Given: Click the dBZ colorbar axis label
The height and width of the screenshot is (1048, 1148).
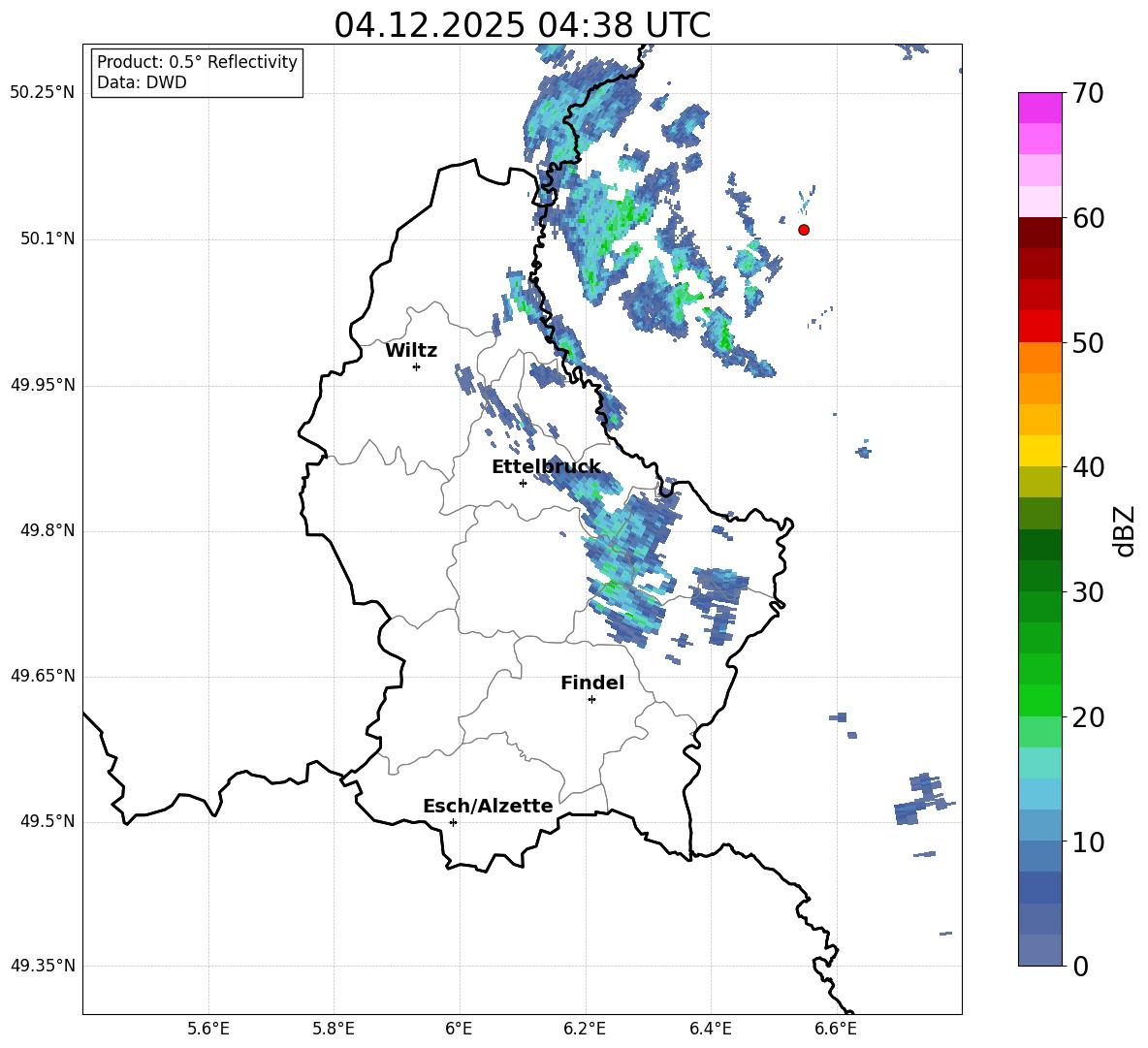Looking at the screenshot, I should [x=1124, y=530].
